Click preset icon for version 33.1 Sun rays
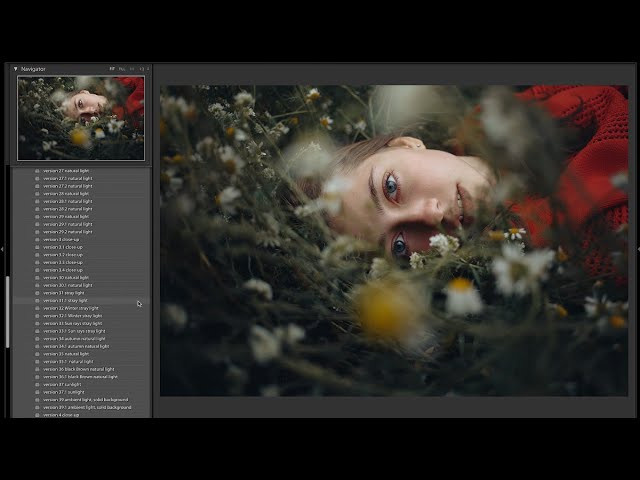 click(x=37, y=331)
